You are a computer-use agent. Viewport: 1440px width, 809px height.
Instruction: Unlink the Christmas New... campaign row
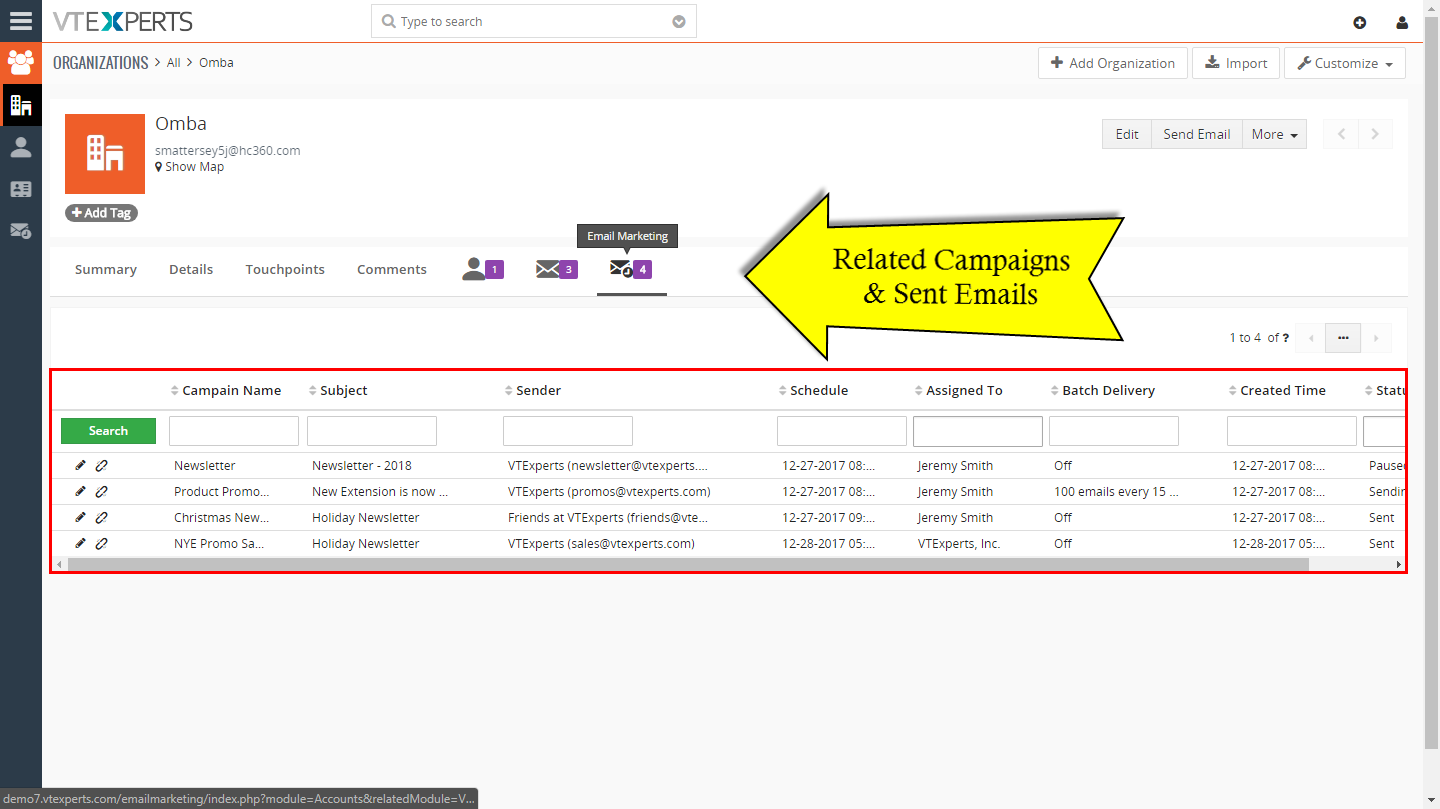[x=101, y=517]
